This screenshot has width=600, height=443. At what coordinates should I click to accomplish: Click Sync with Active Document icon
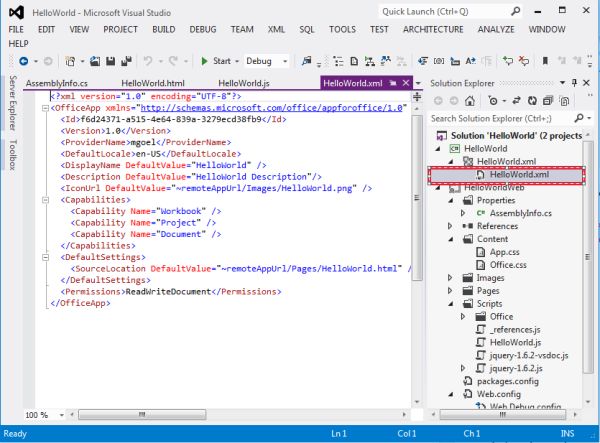click(516, 101)
